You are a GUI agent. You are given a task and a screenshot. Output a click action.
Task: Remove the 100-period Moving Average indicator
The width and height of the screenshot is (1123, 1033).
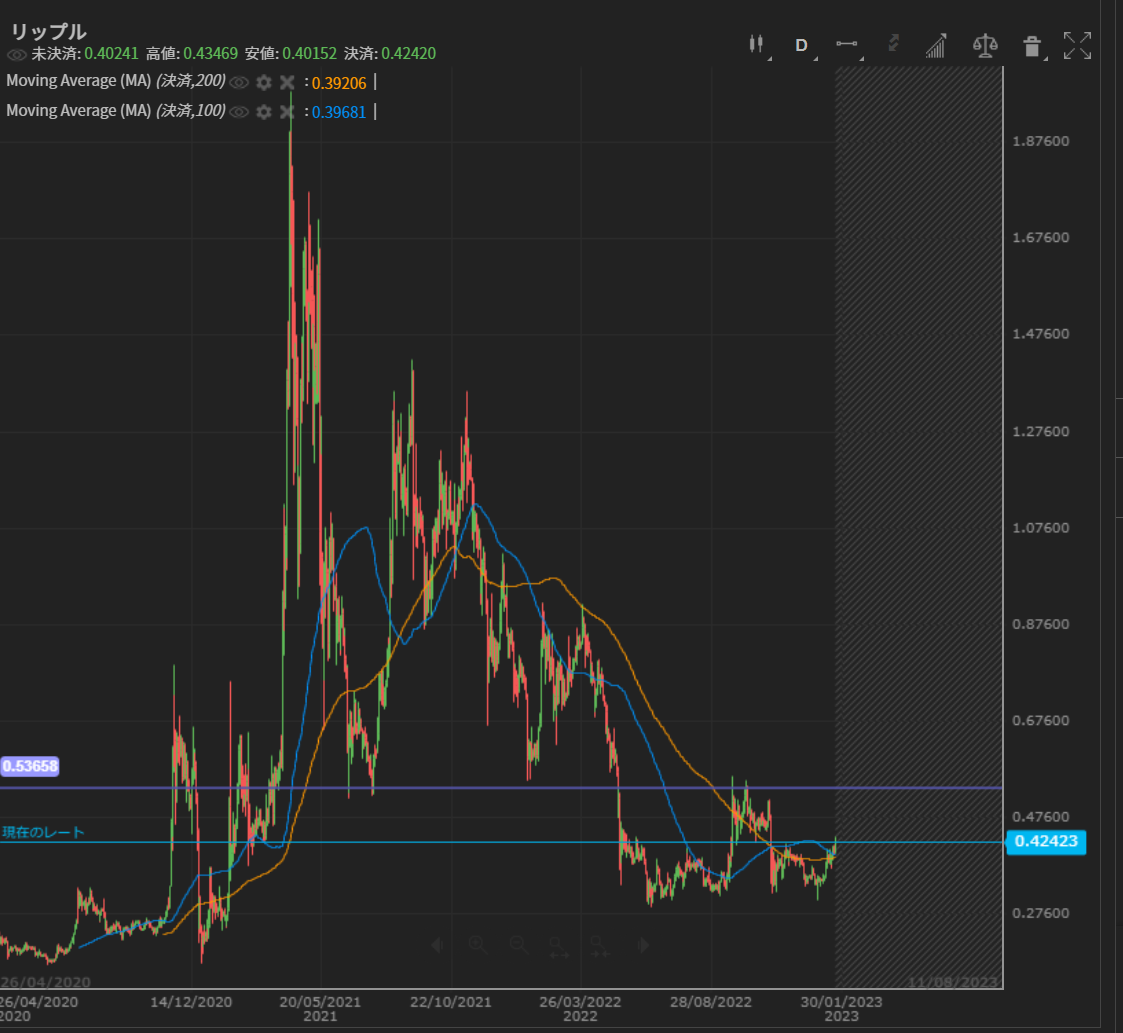[x=287, y=112]
